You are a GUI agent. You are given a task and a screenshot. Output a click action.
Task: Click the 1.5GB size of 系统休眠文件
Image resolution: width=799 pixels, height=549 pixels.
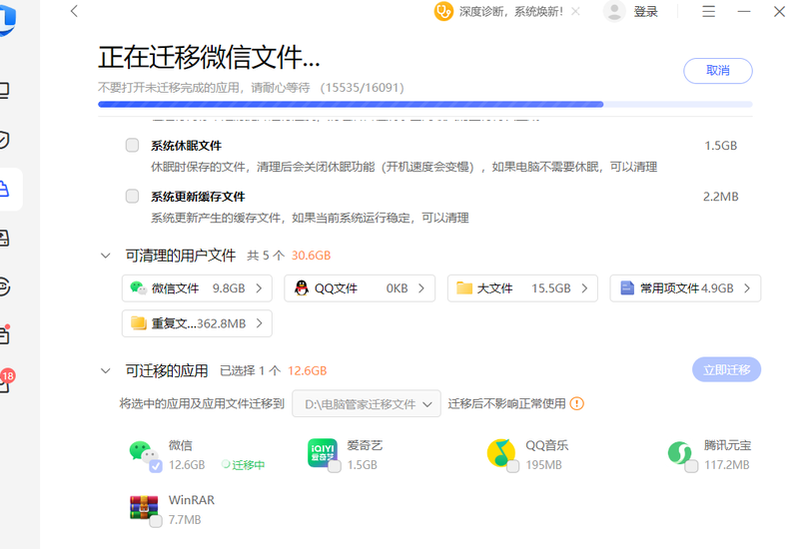point(721,146)
